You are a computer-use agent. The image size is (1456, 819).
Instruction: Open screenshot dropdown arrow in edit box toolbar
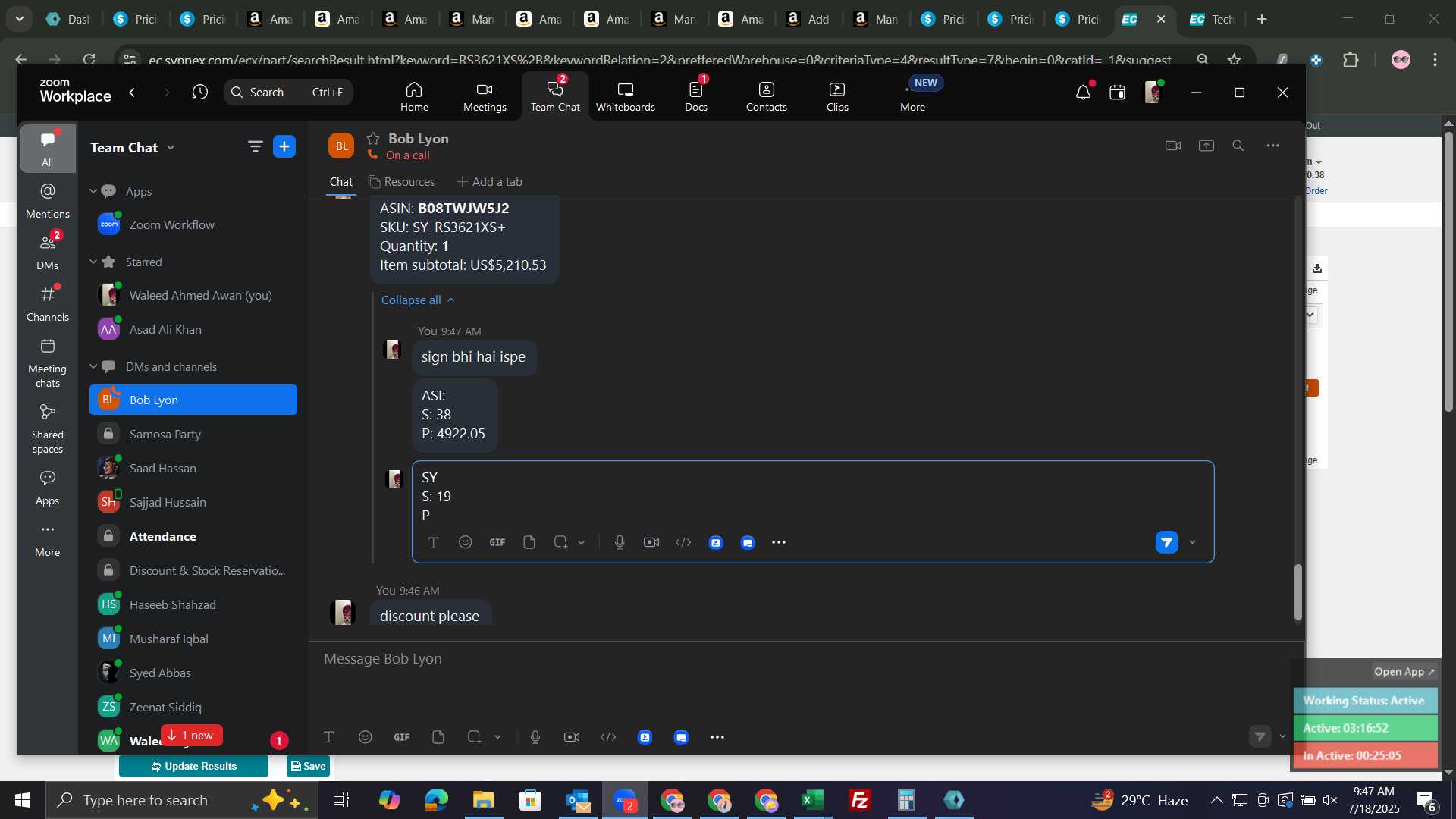click(581, 543)
